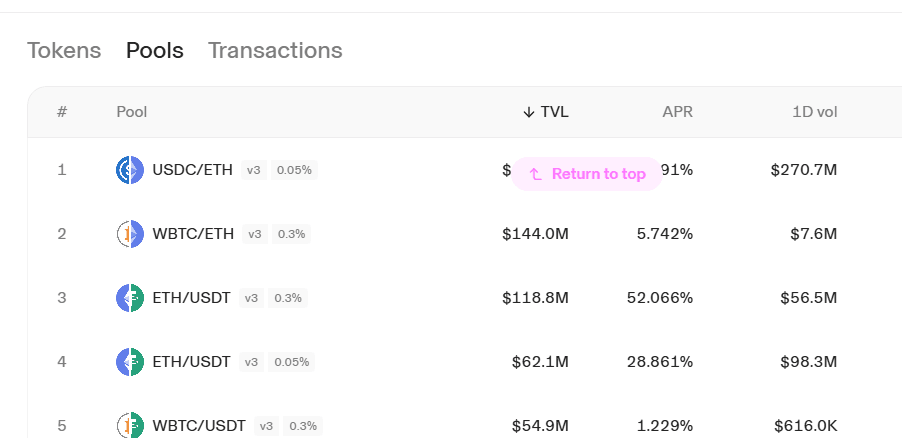Viewport: 902px width, 438px height.
Task: Switch to the Tokens tab
Action: 64,51
